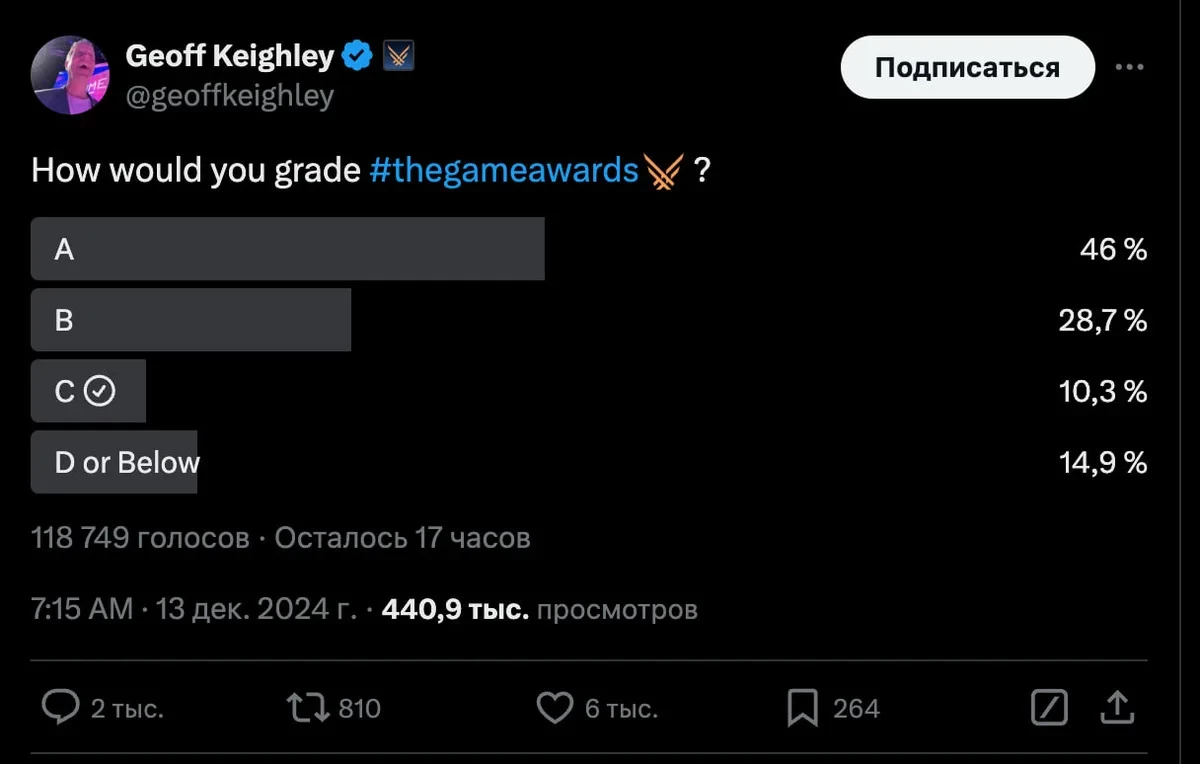Click the reply speech bubble icon

click(x=61, y=708)
